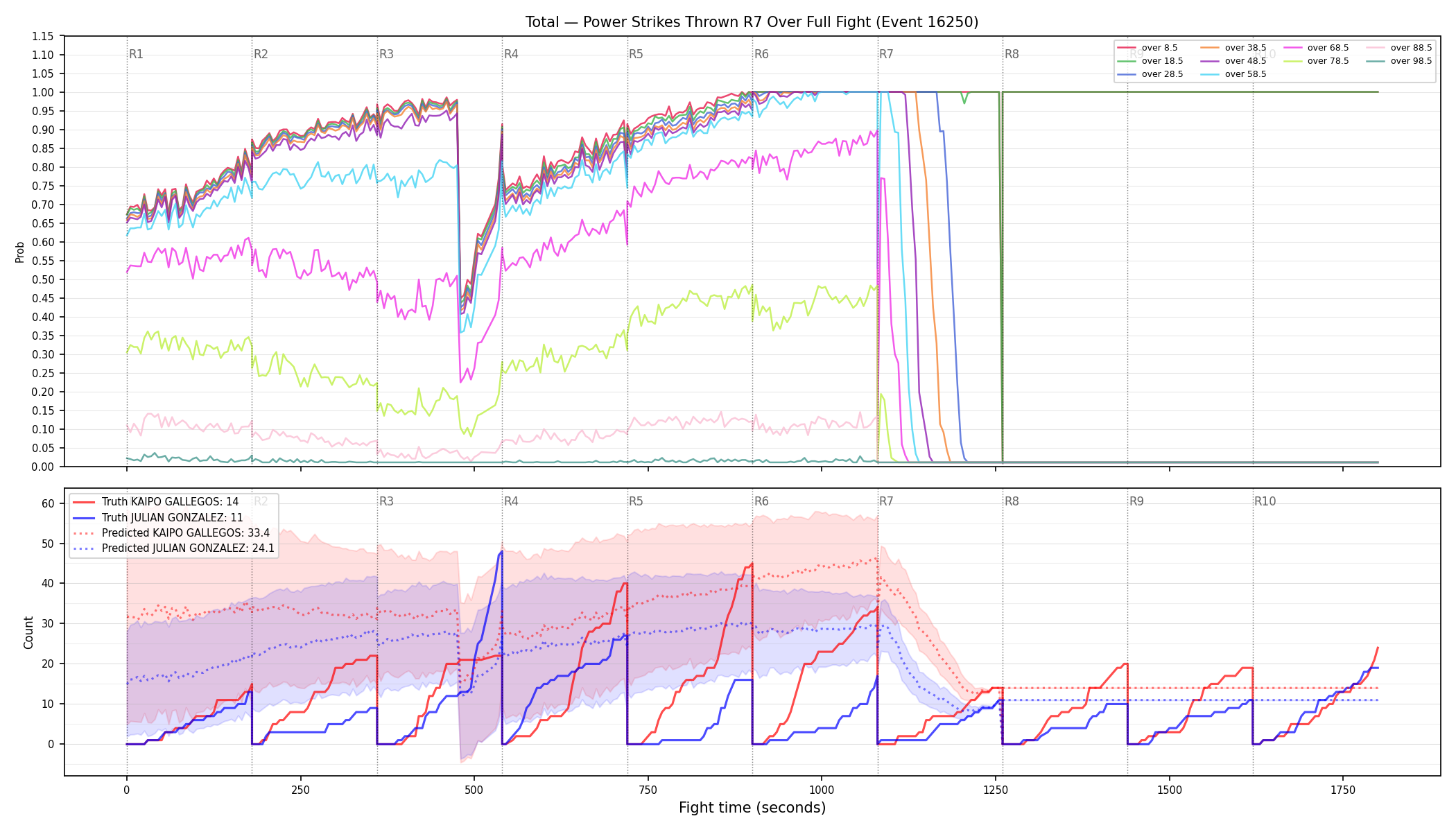Select the 'over 78.5' legend entry
Image resolution: width=1456 pixels, height=832 pixels.
pos(1316,61)
